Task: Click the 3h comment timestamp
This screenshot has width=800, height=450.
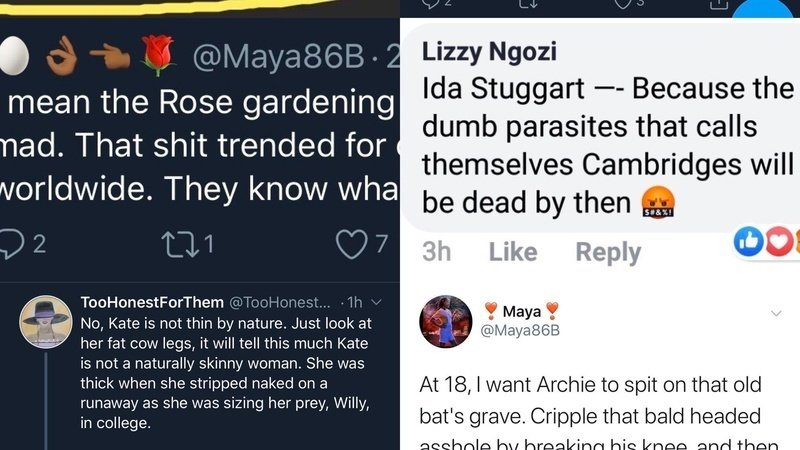Action: click(x=437, y=253)
